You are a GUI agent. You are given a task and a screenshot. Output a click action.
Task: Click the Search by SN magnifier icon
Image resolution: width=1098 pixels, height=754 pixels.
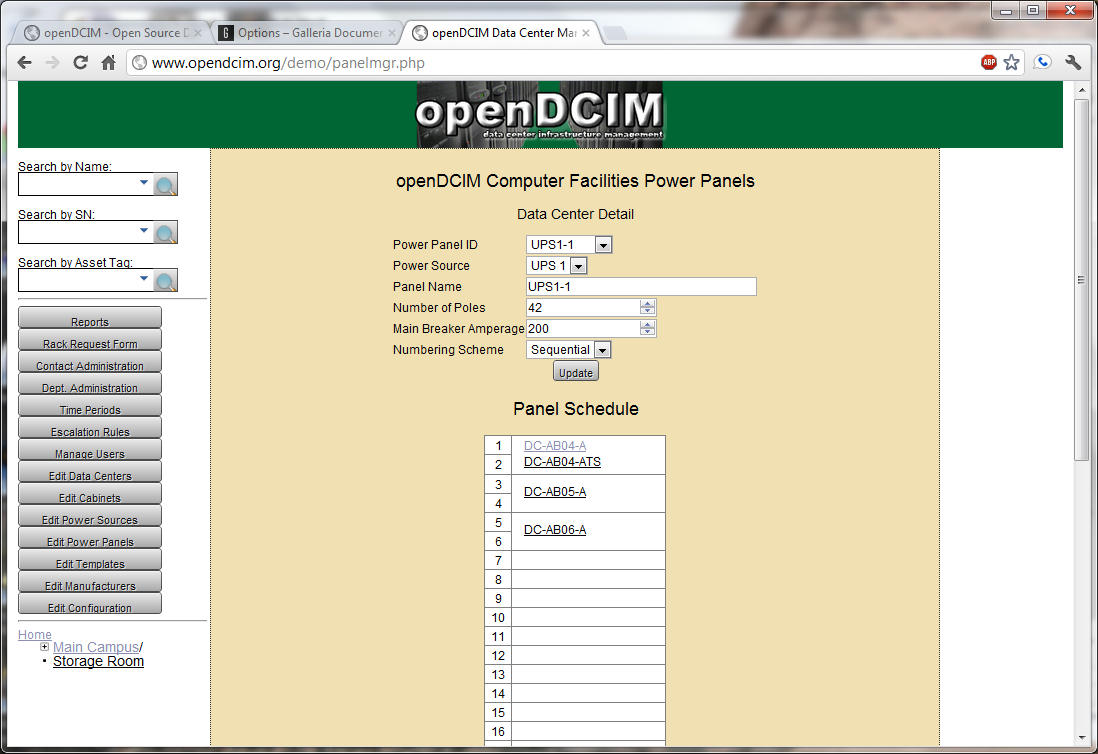(166, 232)
